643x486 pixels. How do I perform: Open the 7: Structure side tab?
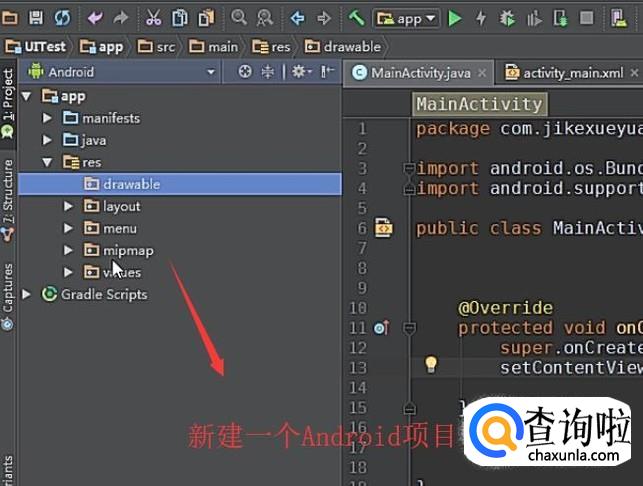(8, 200)
